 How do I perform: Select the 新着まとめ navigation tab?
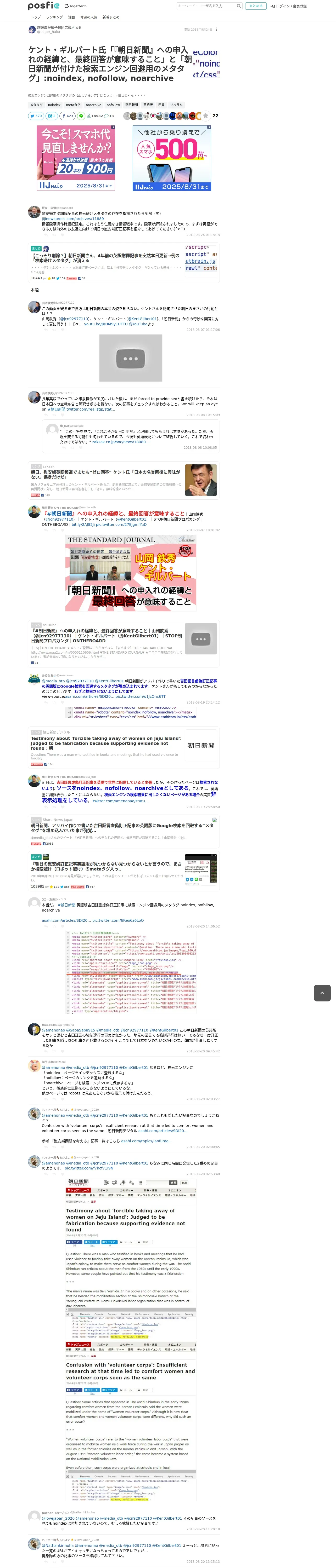111,17
